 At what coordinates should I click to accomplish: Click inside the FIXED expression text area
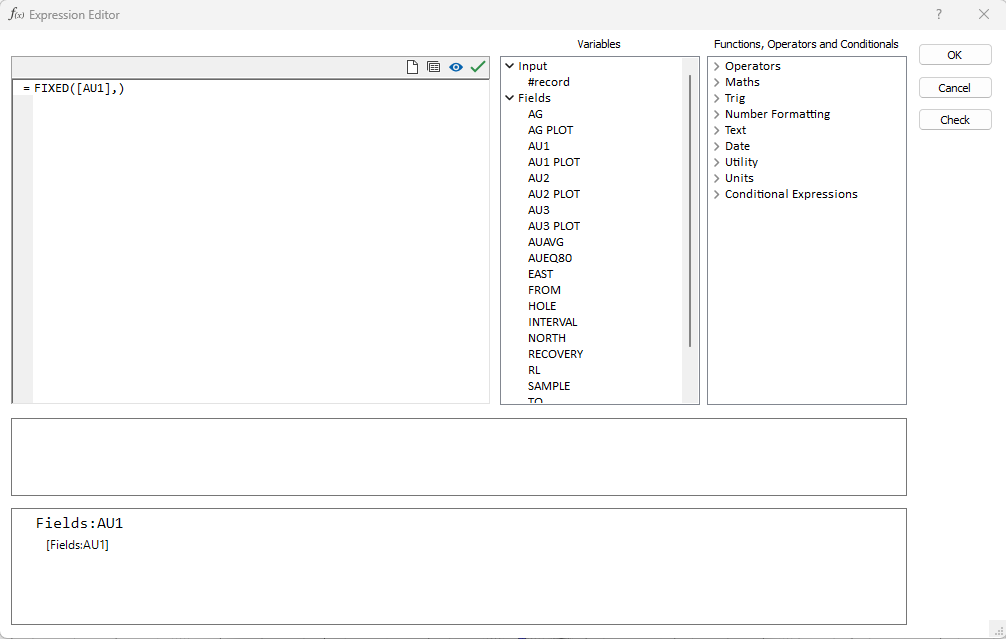pos(260,240)
